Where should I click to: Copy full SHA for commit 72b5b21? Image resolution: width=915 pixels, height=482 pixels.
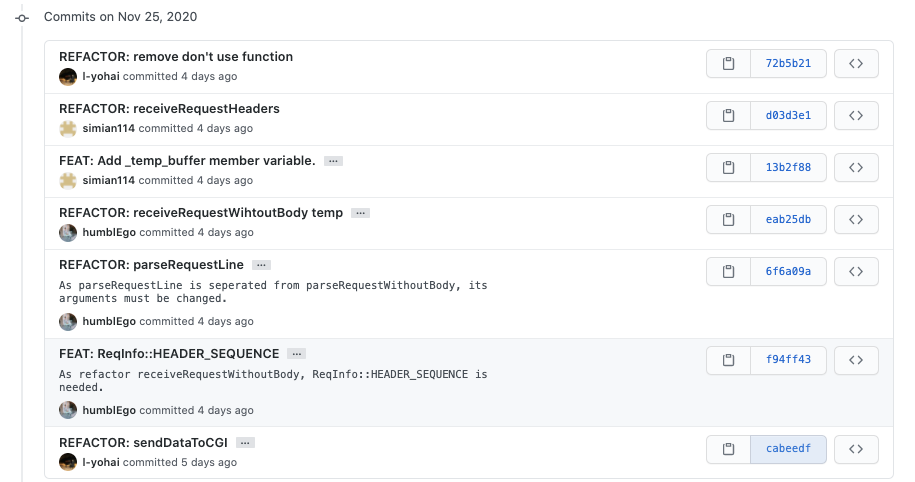point(728,64)
